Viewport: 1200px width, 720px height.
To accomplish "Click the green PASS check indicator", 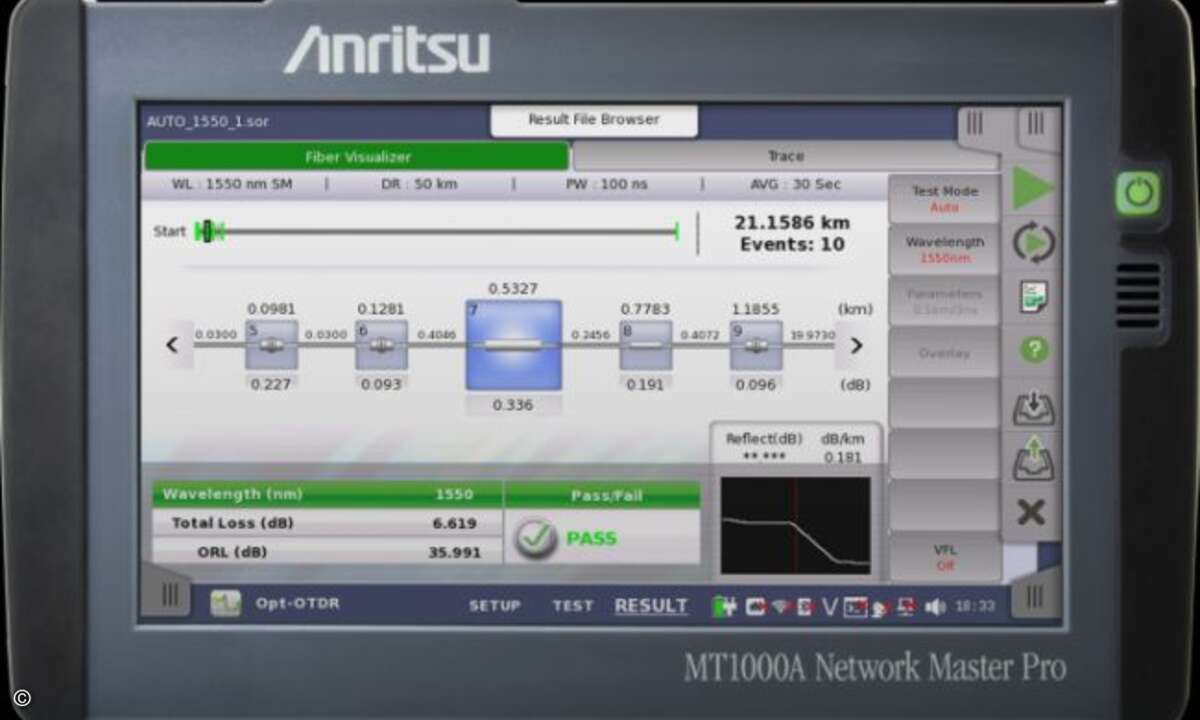I will click(536, 539).
